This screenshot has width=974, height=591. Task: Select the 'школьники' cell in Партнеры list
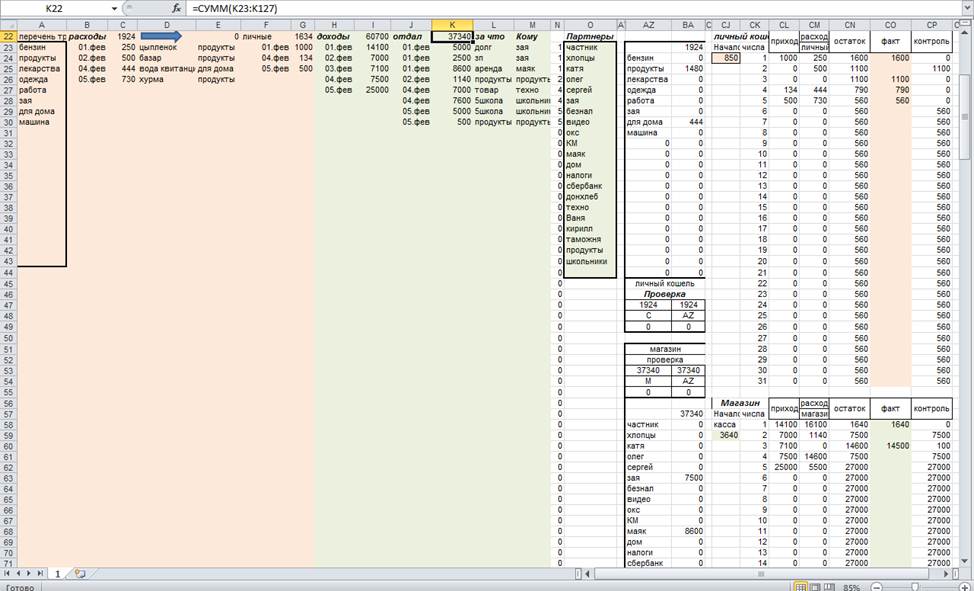click(589, 262)
